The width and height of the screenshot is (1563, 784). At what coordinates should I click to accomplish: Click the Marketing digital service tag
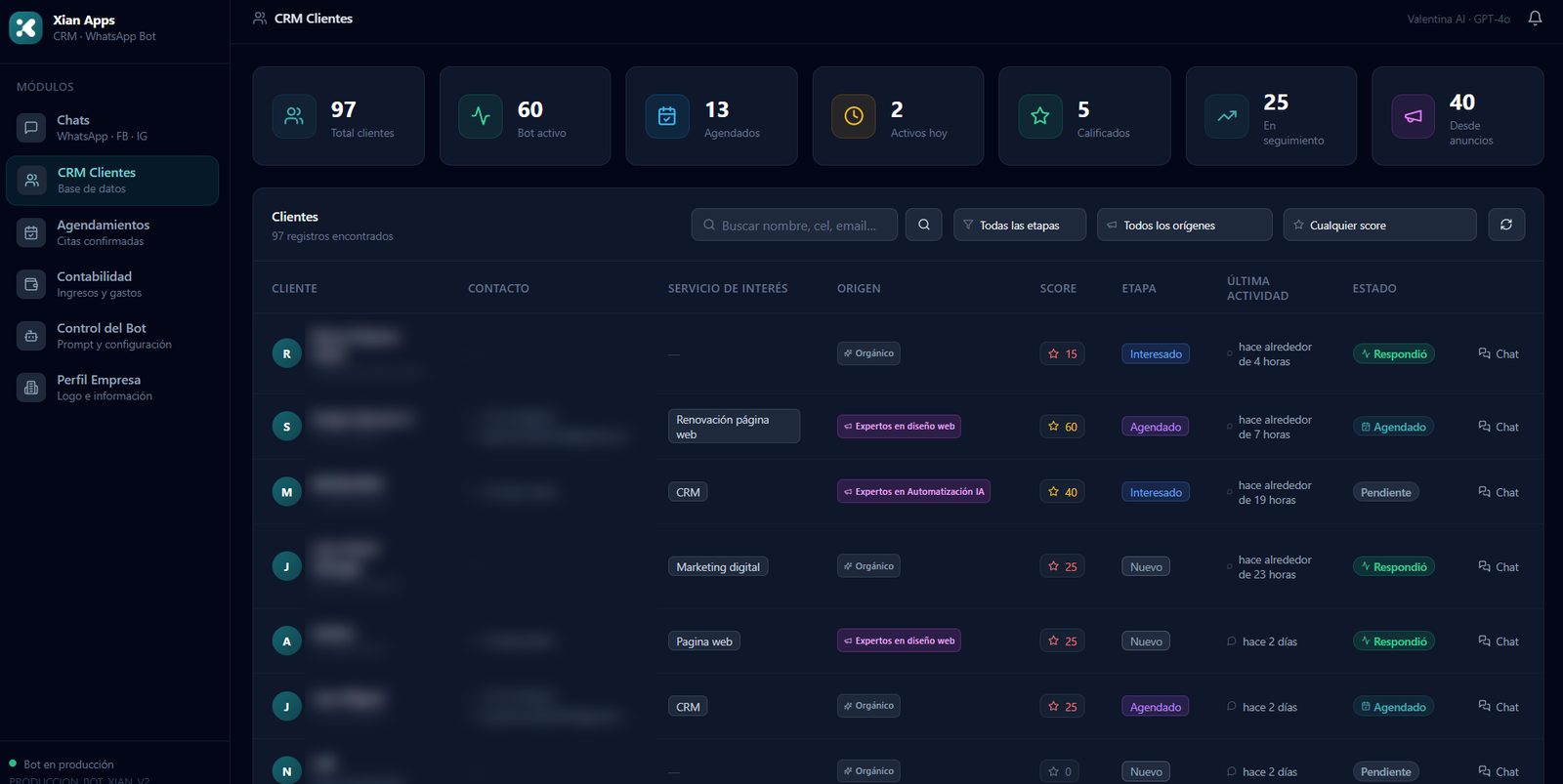(x=718, y=566)
